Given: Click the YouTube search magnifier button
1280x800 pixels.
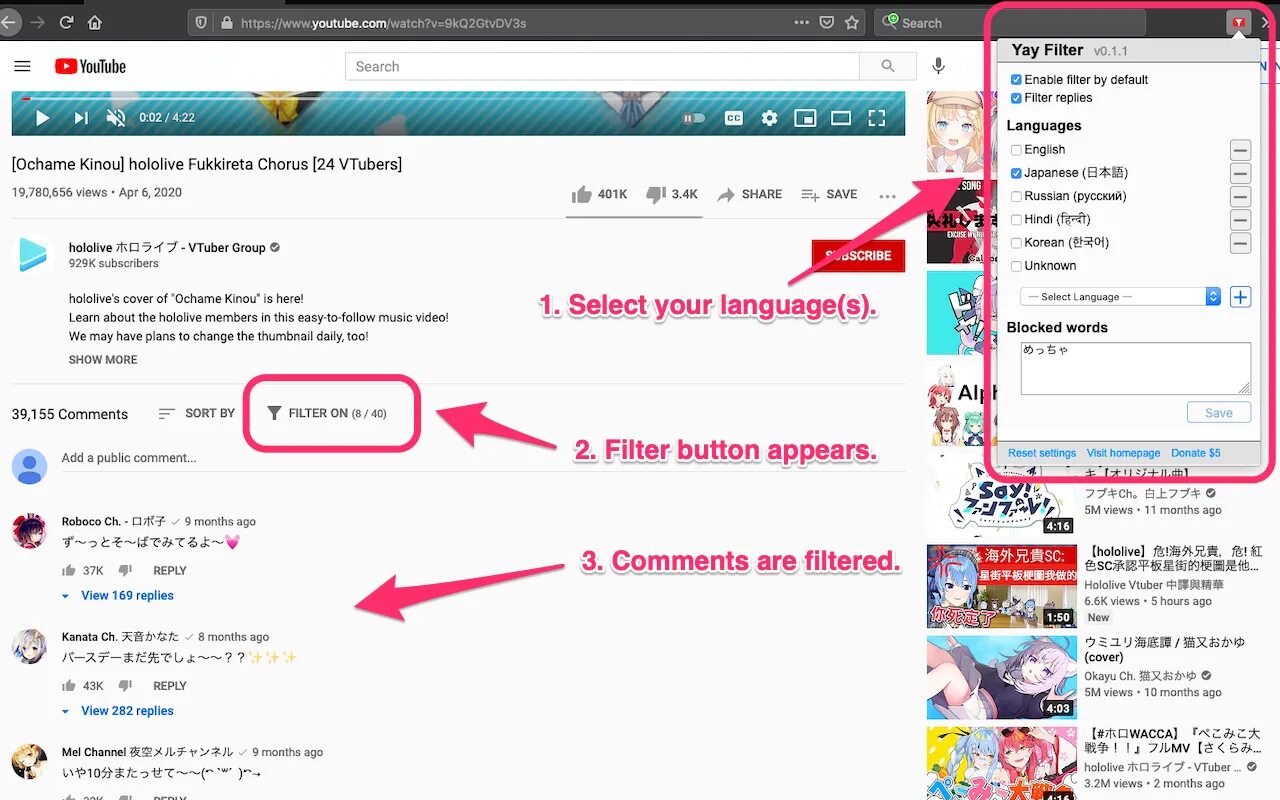Looking at the screenshot, I should [888, 67].
